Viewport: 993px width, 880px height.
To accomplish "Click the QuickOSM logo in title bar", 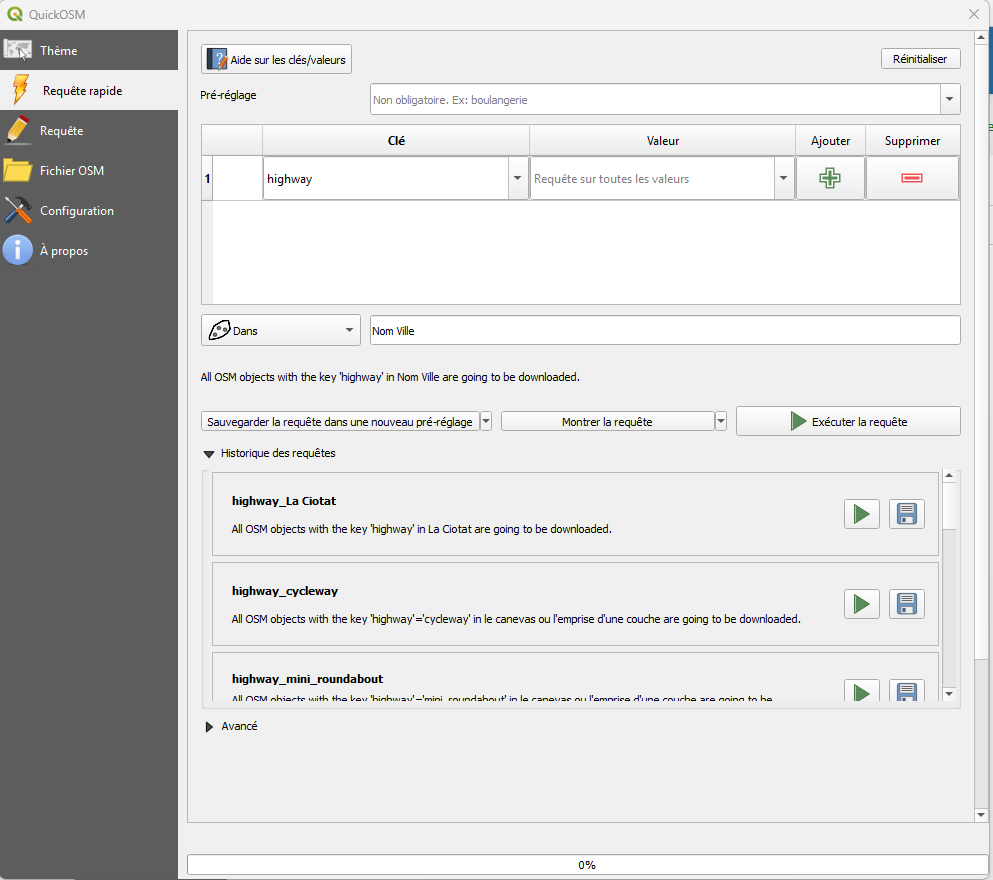I will (x=15, y=14).
